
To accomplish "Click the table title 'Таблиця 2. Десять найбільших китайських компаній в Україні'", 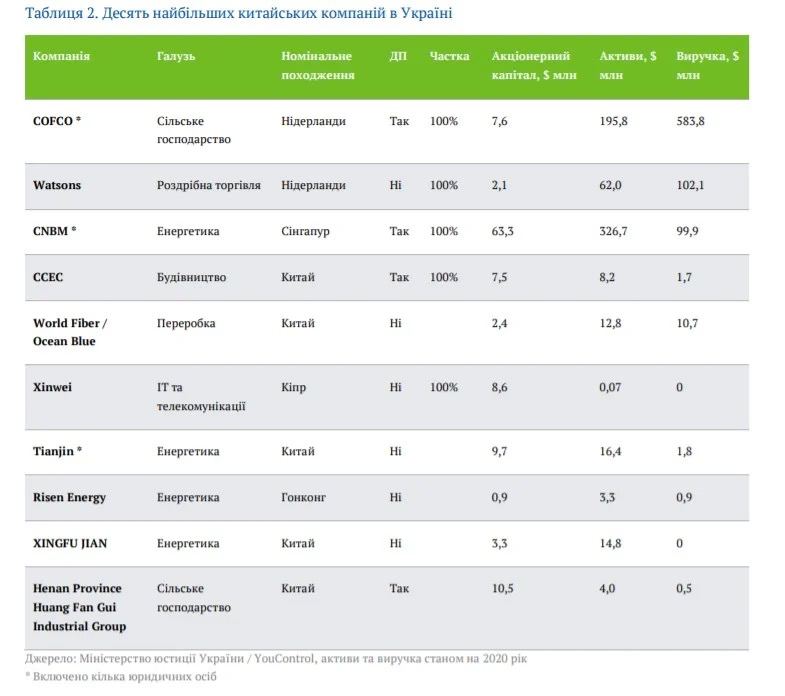I will [x=239, y=14].
